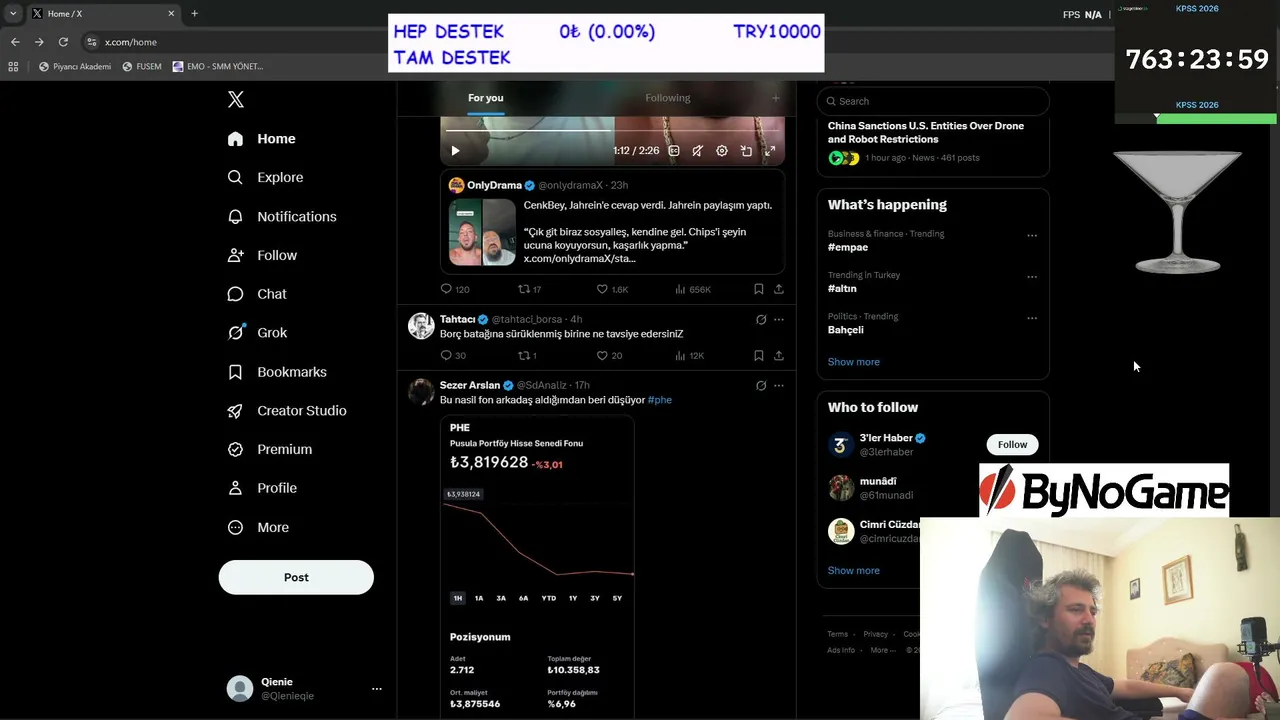Open Tahtacı's profile picture

click(x=421, y=326)
